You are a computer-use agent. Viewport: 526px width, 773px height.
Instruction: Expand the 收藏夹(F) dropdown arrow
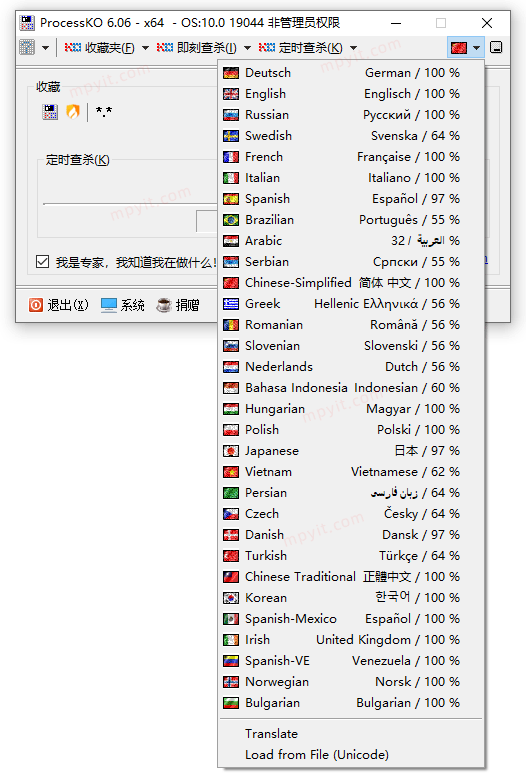[x=145, y=48]
